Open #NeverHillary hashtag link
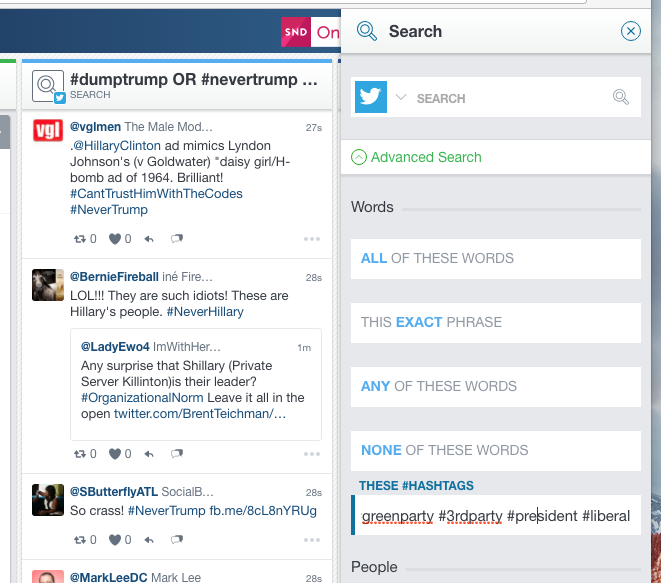 tap(205, 312)
